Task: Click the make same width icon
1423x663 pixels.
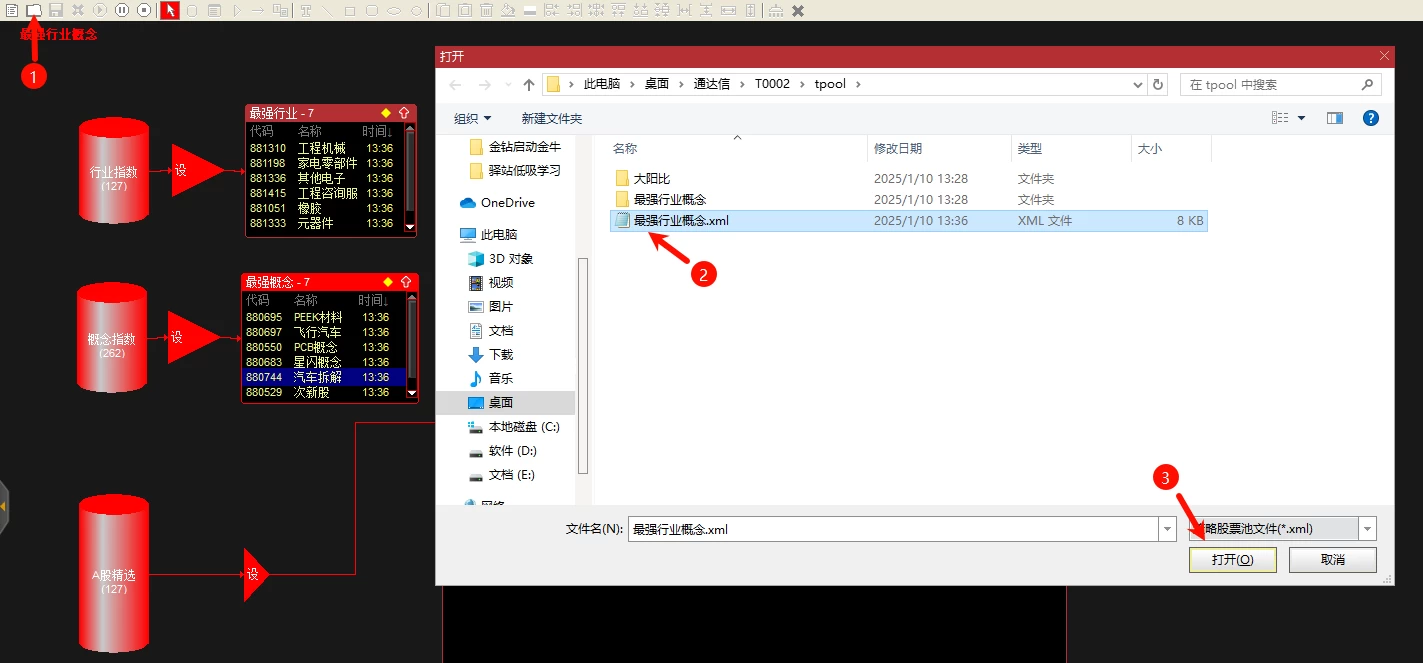Action: tap(728, 10)
